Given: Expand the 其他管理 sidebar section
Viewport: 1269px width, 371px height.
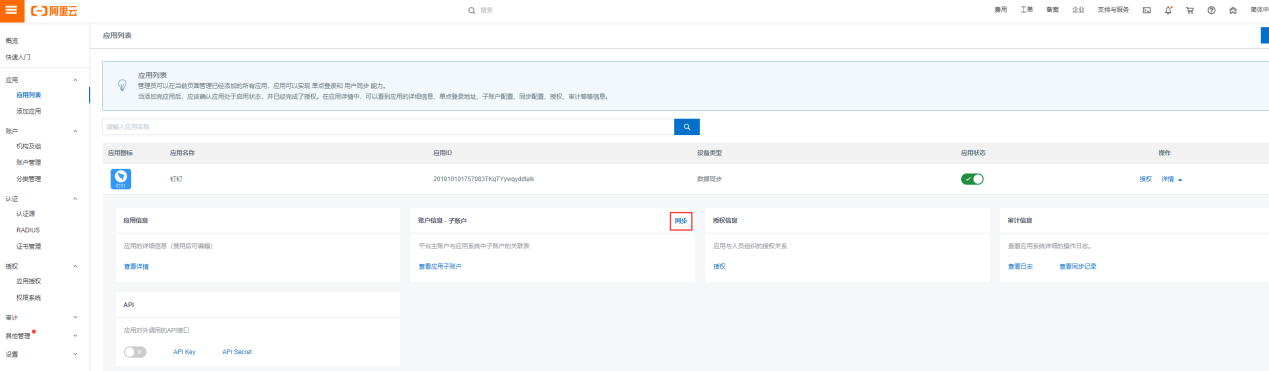Looking at the screenshot, I should (75, 335).
